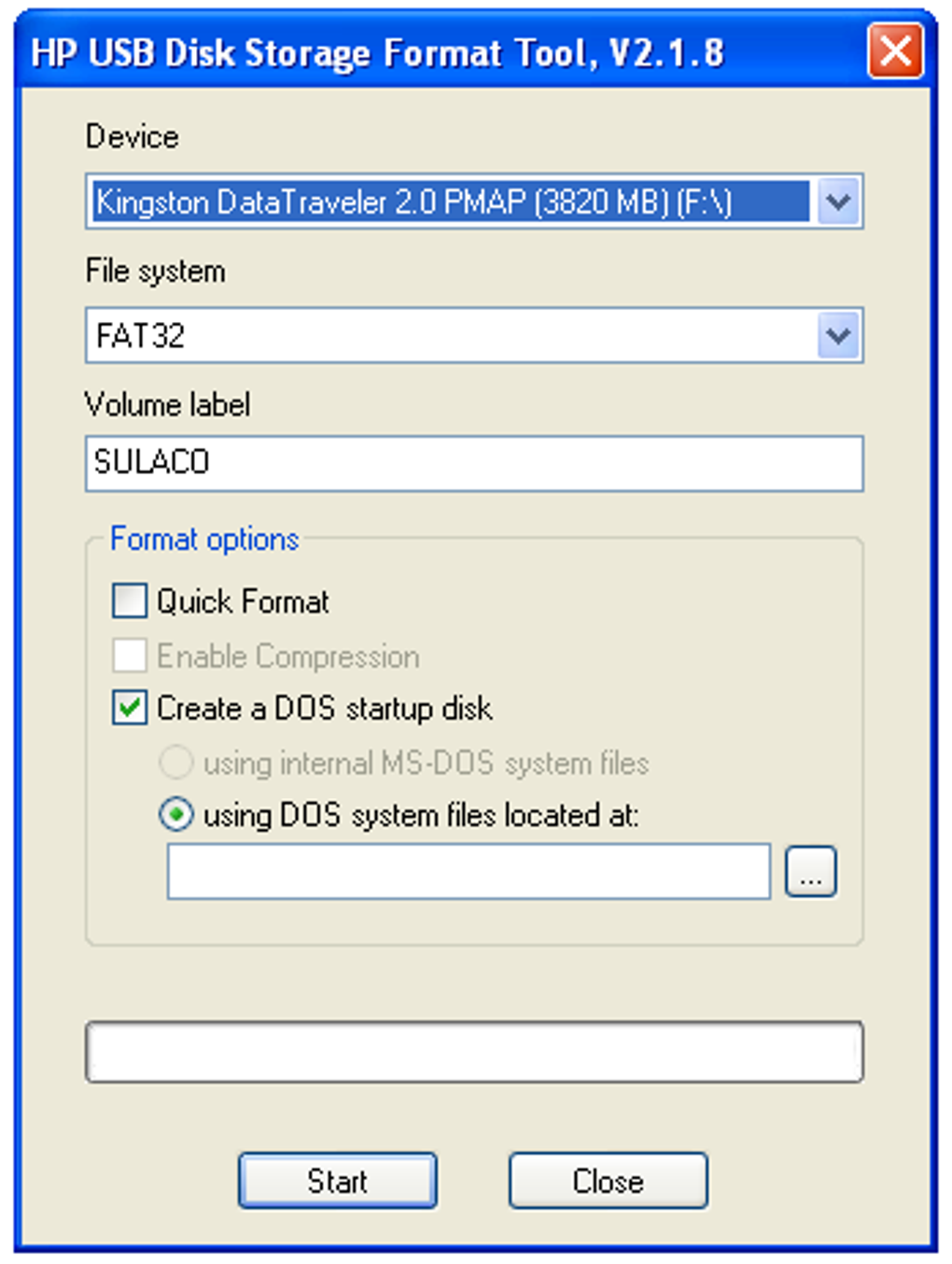Click the SULACO volume label field

click(473, 463)
